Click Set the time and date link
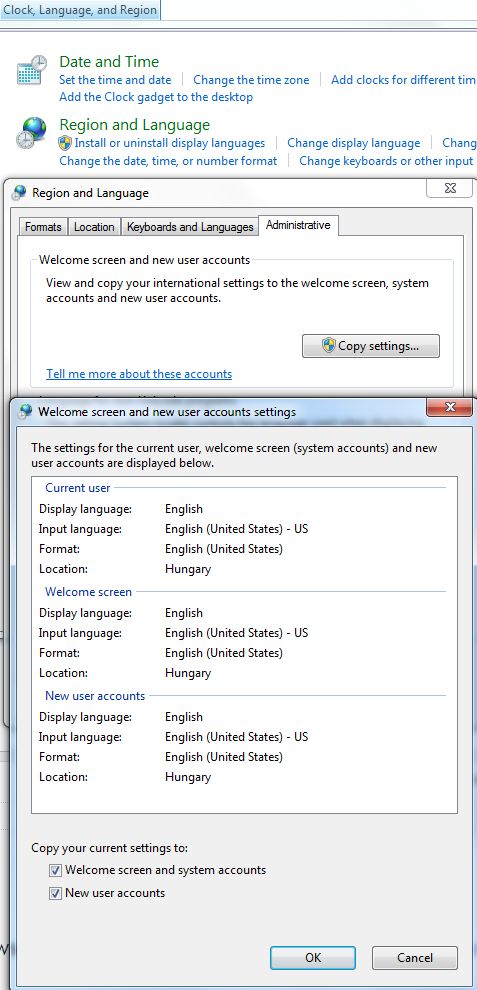The width and height of the screenshot is (477, 990). point(115,80)
